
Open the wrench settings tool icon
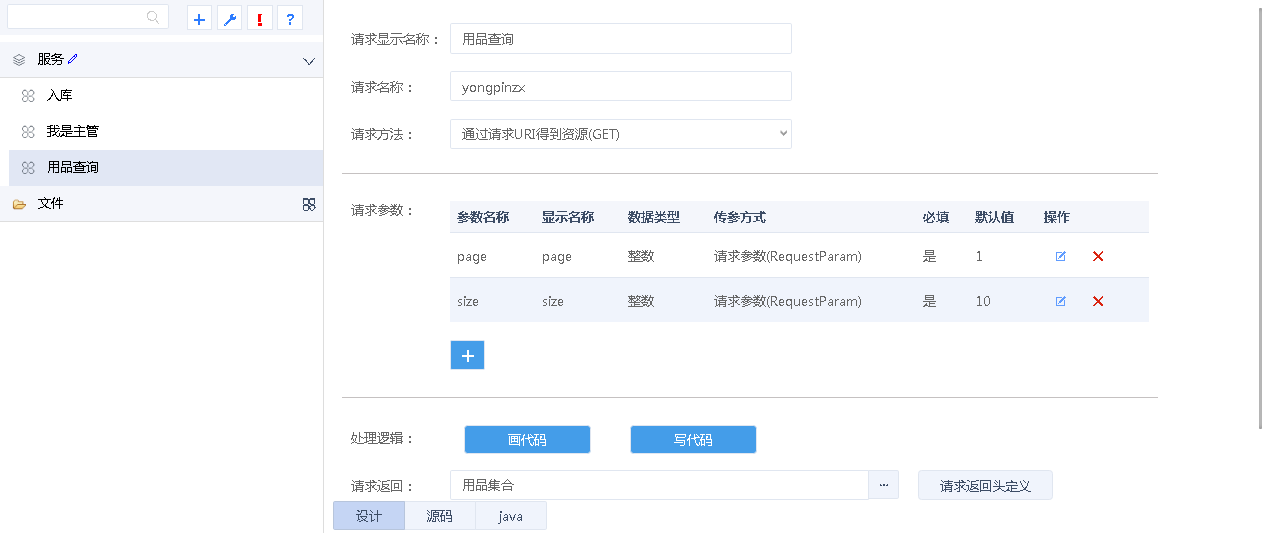[229, 19]
